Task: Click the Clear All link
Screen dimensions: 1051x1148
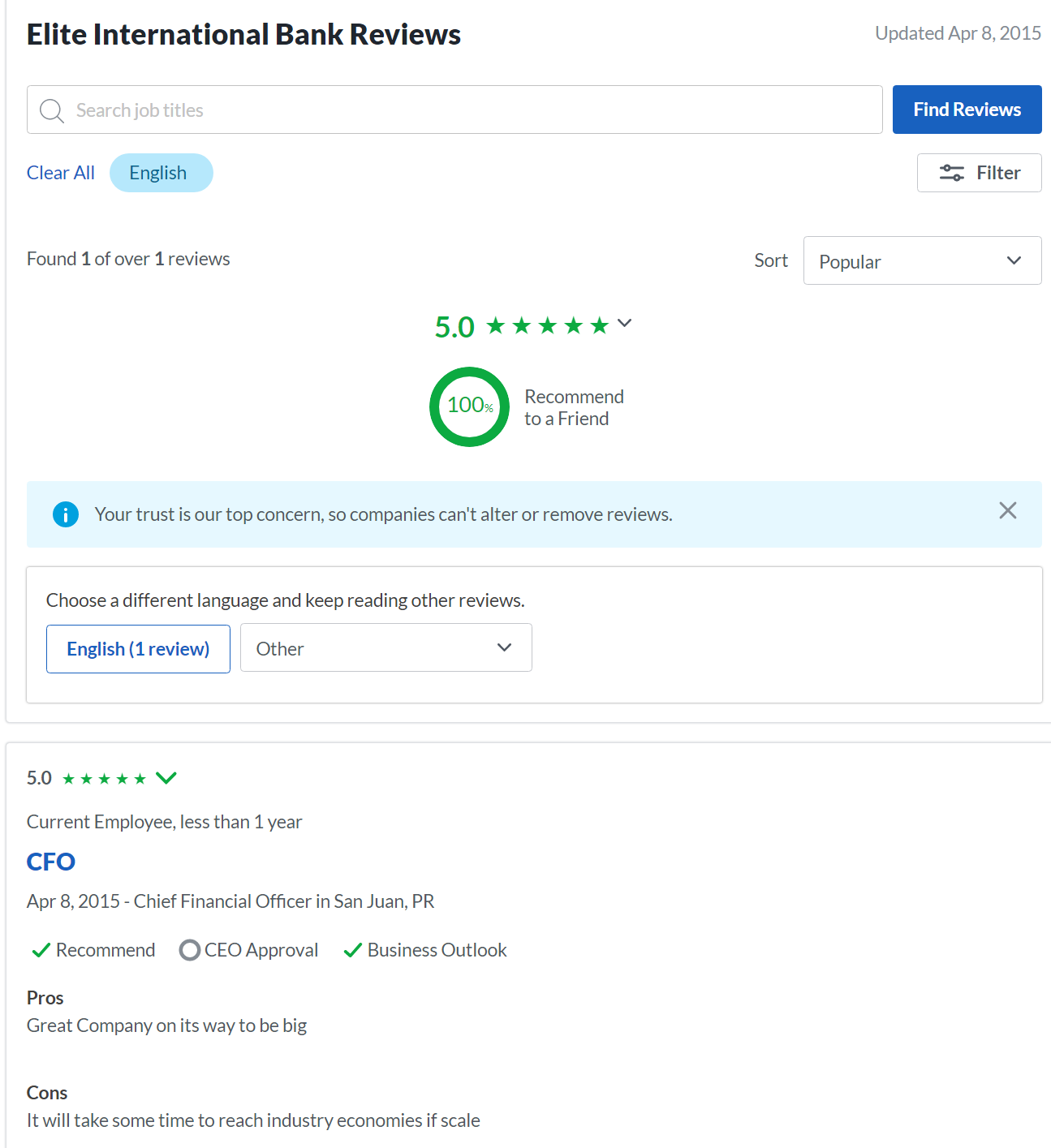Action: point(61,173)
